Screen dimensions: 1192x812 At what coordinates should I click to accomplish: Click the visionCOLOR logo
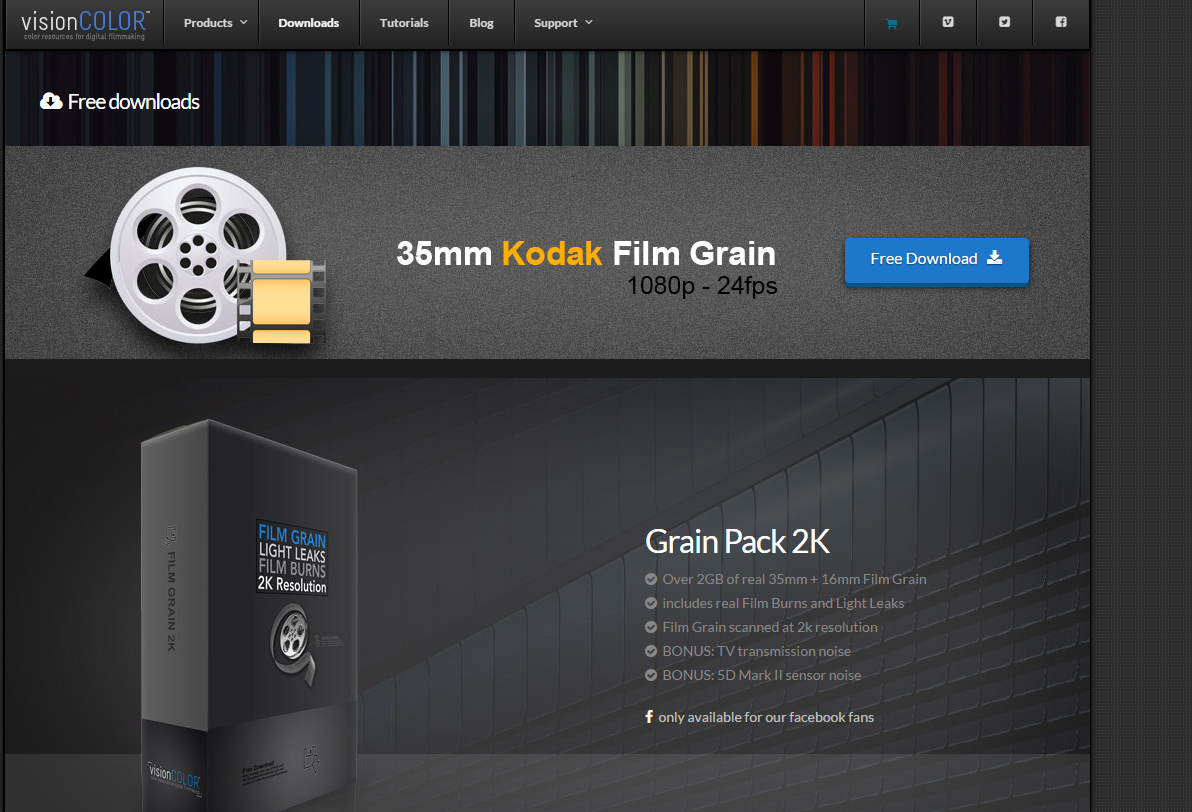(84, 24)
